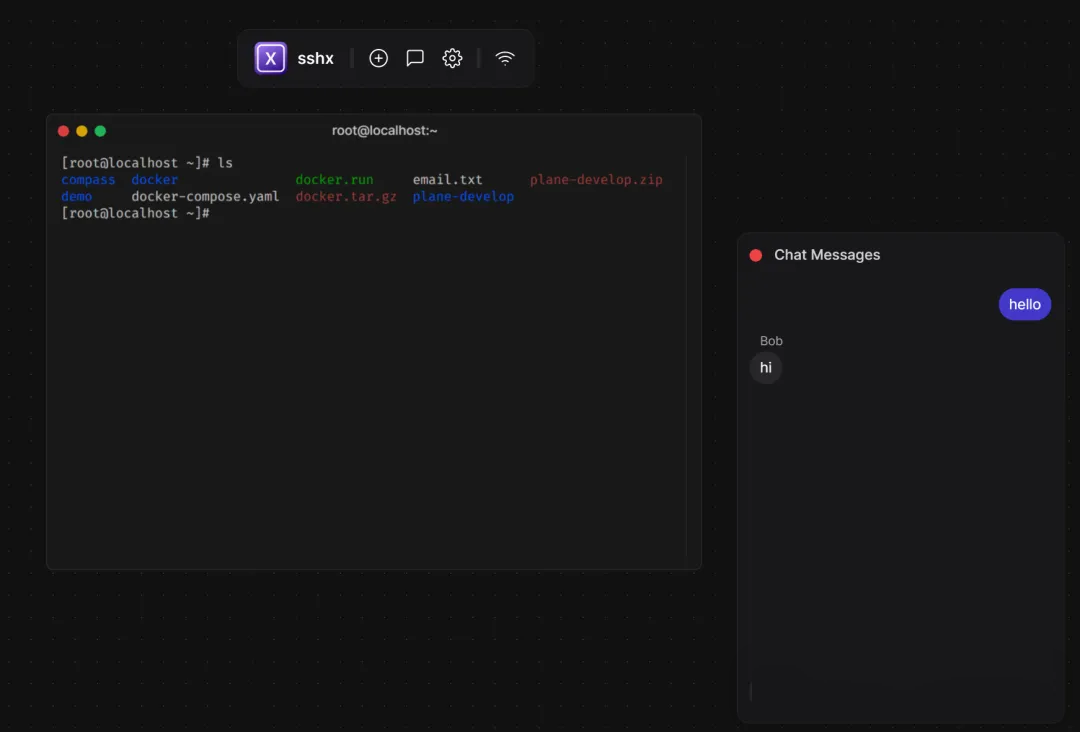Minimize the terminal using the yellow dot
The image size is (1080, 732).
point(82,131)
